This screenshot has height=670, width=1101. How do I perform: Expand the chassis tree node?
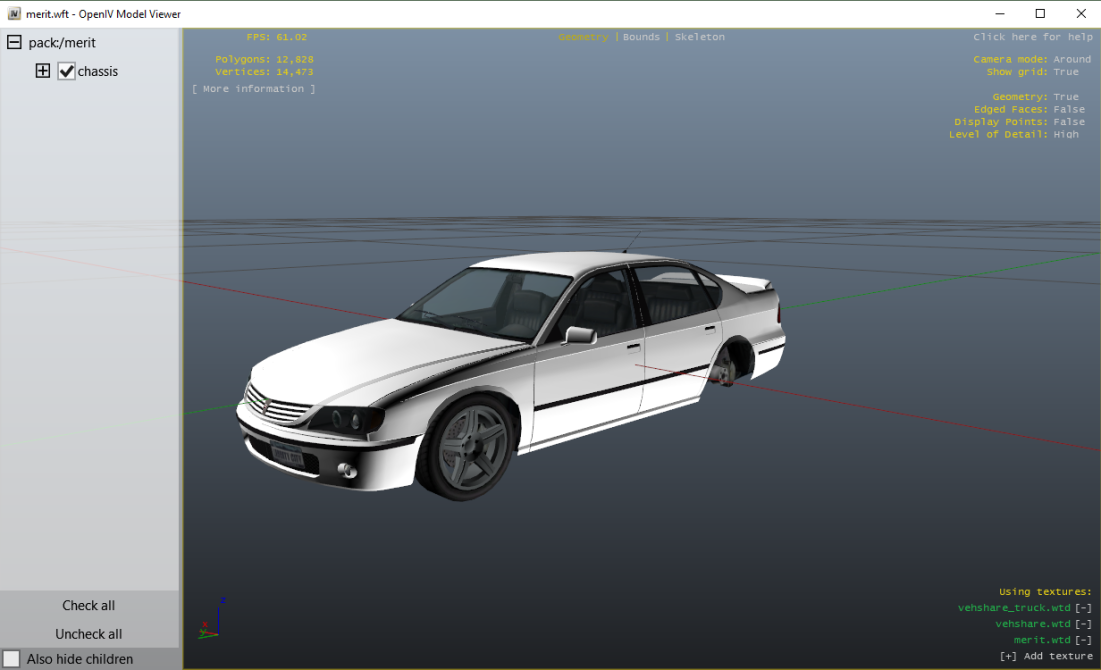43,71
